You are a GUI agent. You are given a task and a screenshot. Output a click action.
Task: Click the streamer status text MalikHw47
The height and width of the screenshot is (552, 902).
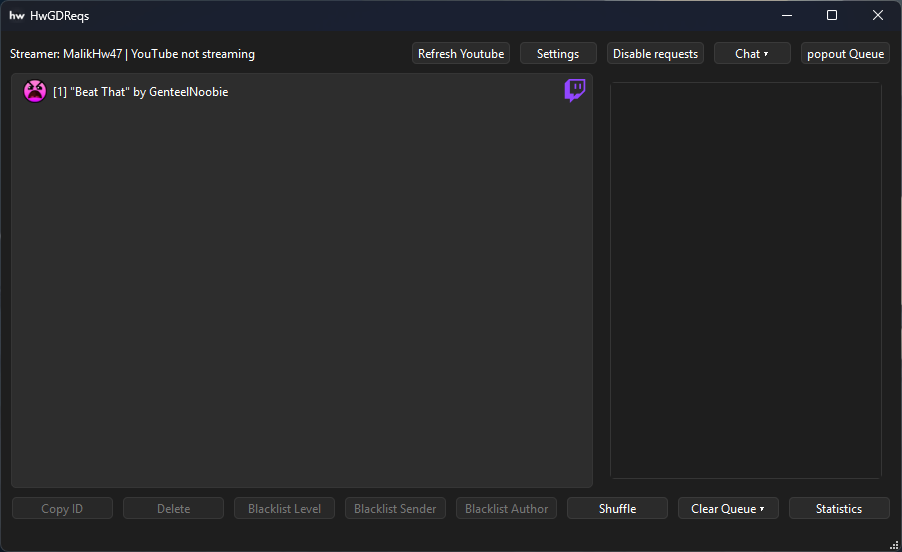pos(132,53)
